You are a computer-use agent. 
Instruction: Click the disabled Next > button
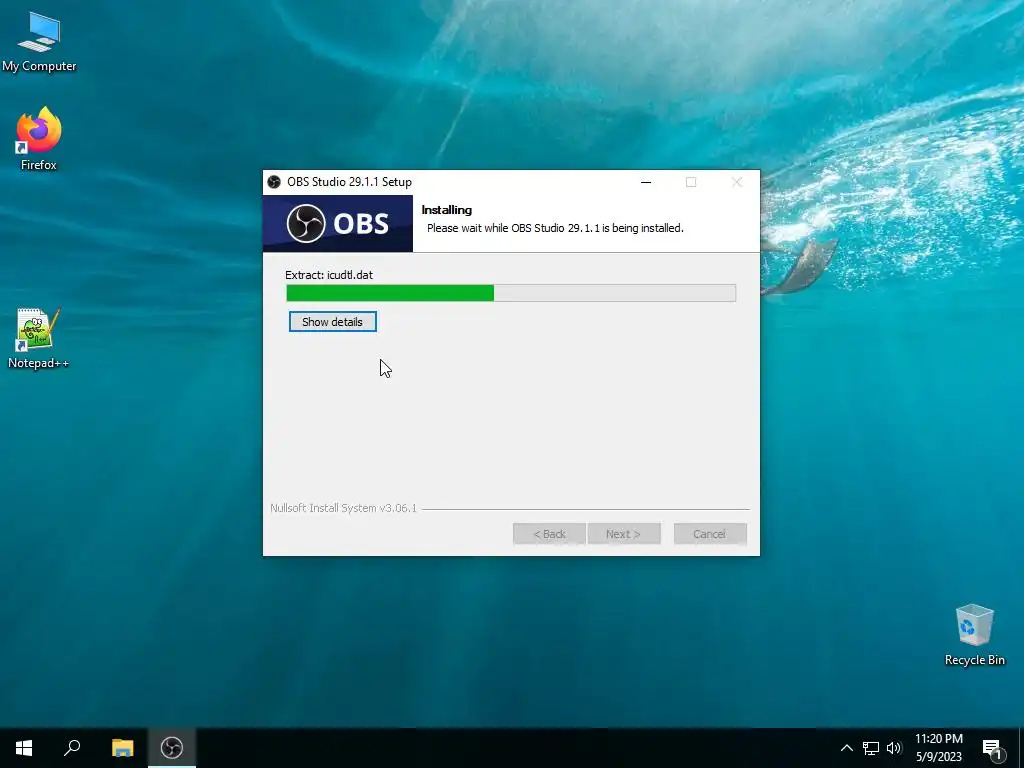point(624,534)
